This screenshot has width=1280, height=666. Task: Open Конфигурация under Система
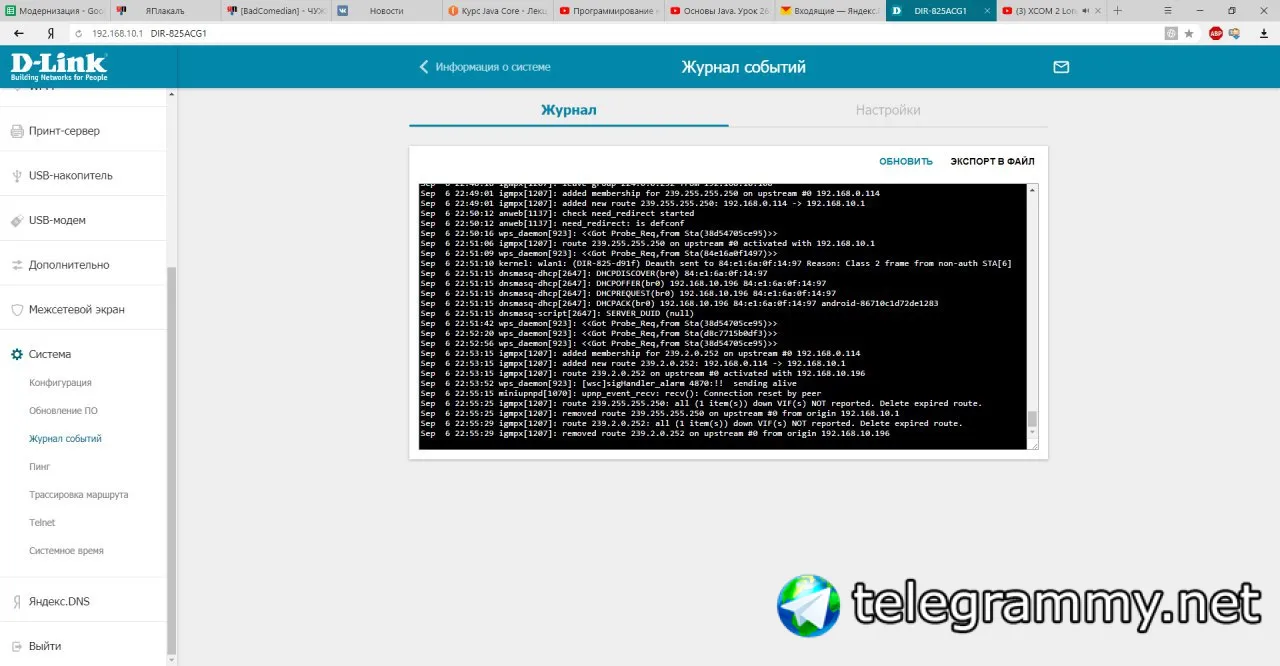(x=60, y=383)
